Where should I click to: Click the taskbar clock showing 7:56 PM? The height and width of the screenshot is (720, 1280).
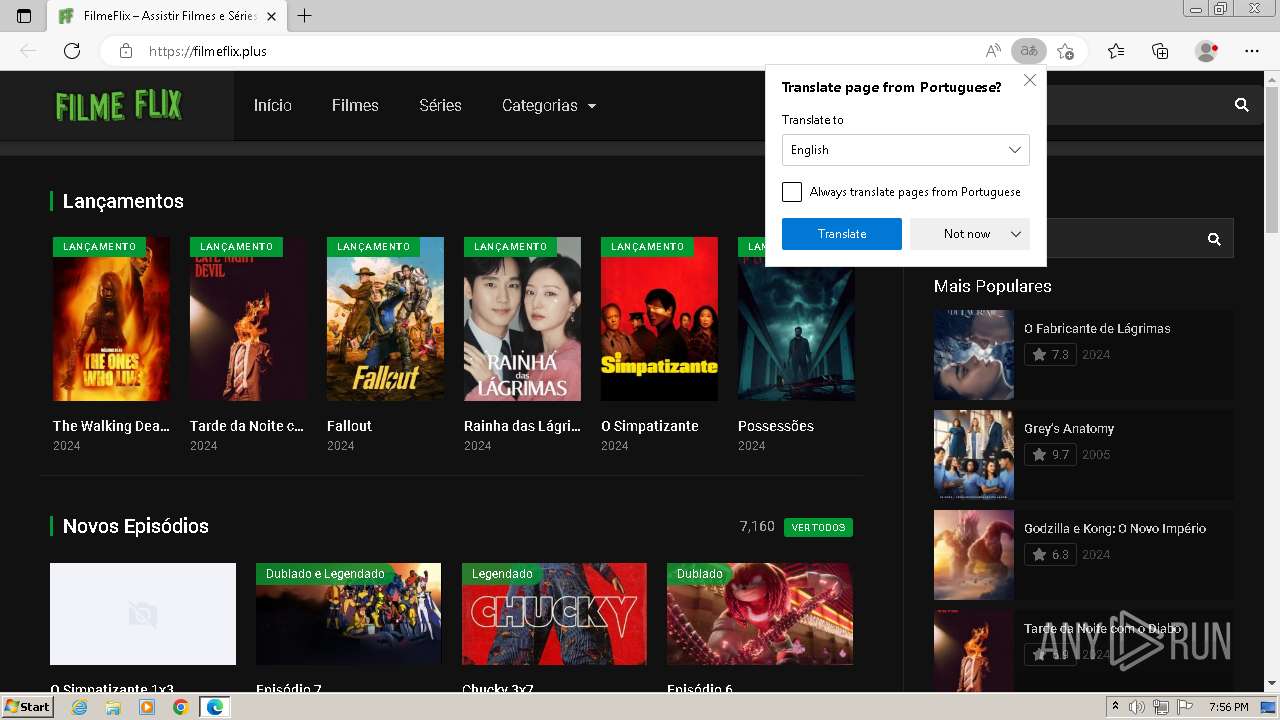point(1228,707)
